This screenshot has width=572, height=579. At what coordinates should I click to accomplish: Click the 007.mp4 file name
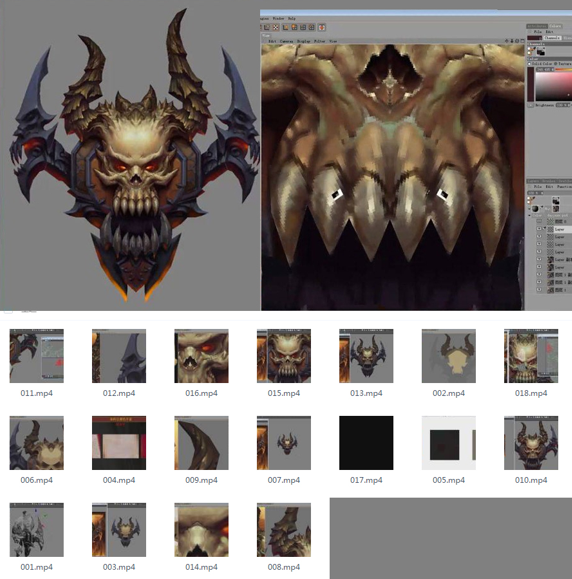284,480
